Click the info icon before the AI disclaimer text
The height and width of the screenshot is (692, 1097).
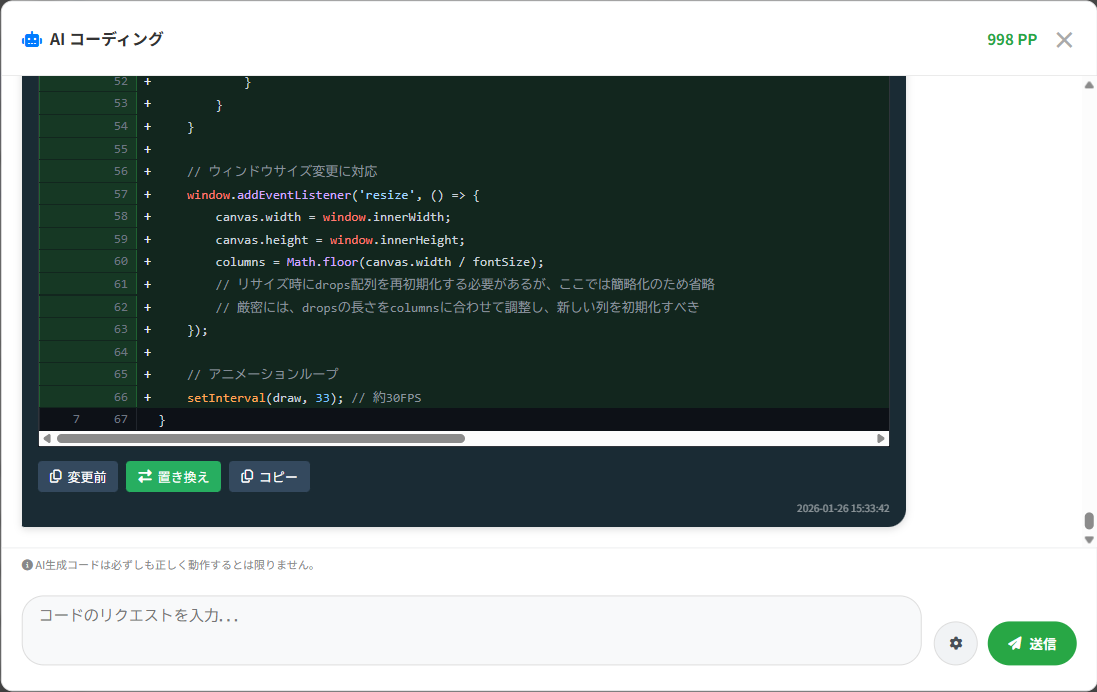[x=27, y=565]
